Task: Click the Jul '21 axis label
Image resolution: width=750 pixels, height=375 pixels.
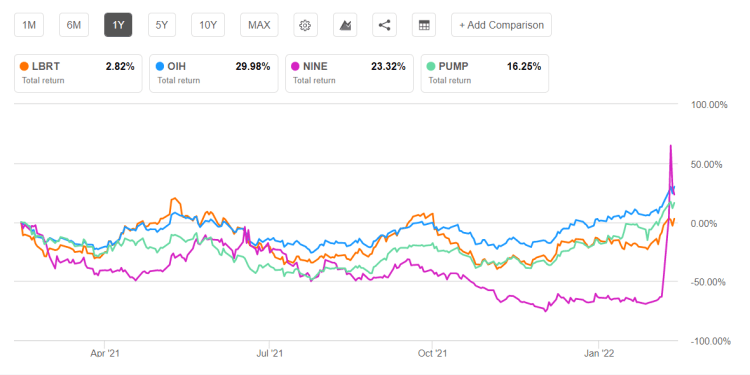Action: (269, 354)
